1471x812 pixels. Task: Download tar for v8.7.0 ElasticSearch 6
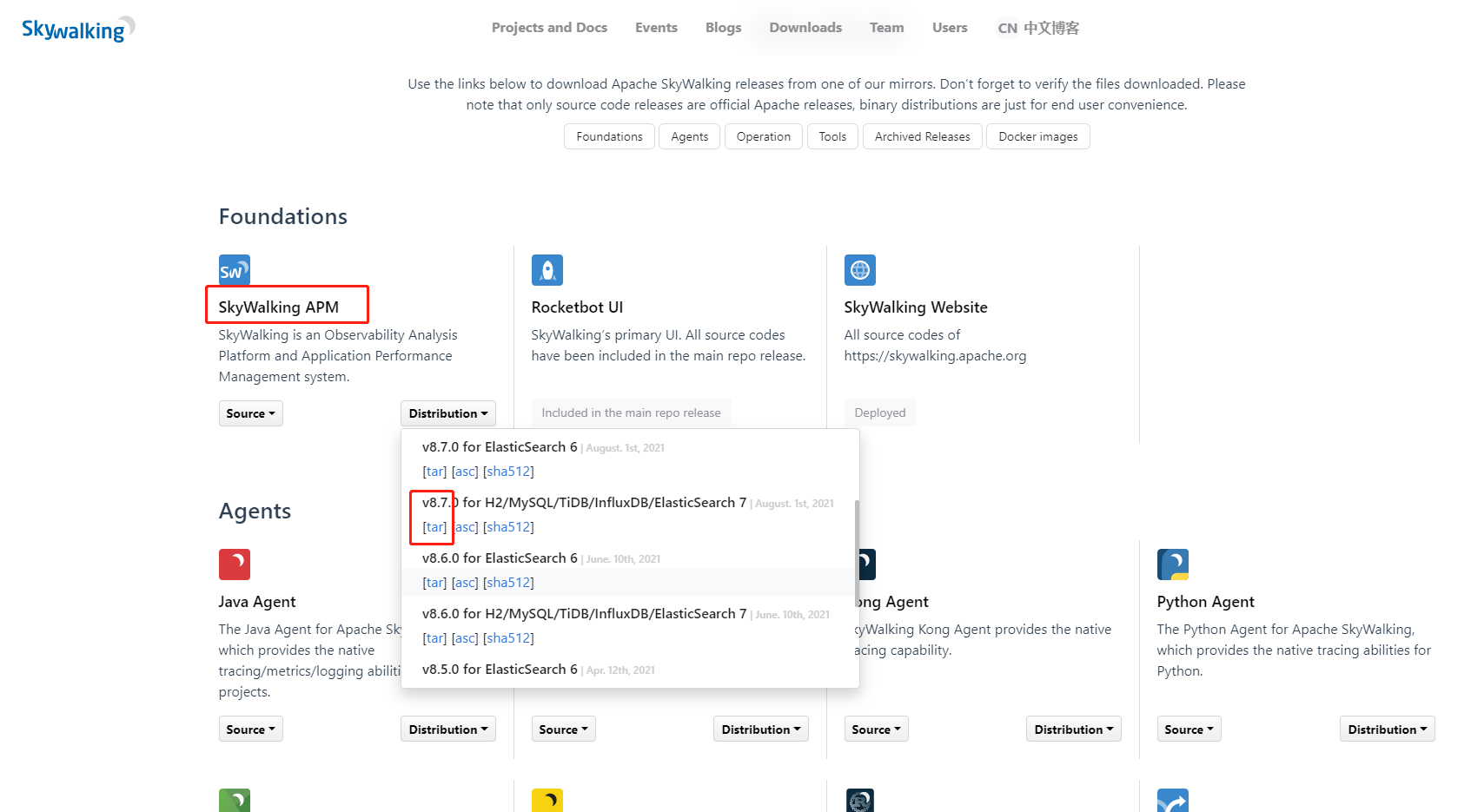[434, 472]
